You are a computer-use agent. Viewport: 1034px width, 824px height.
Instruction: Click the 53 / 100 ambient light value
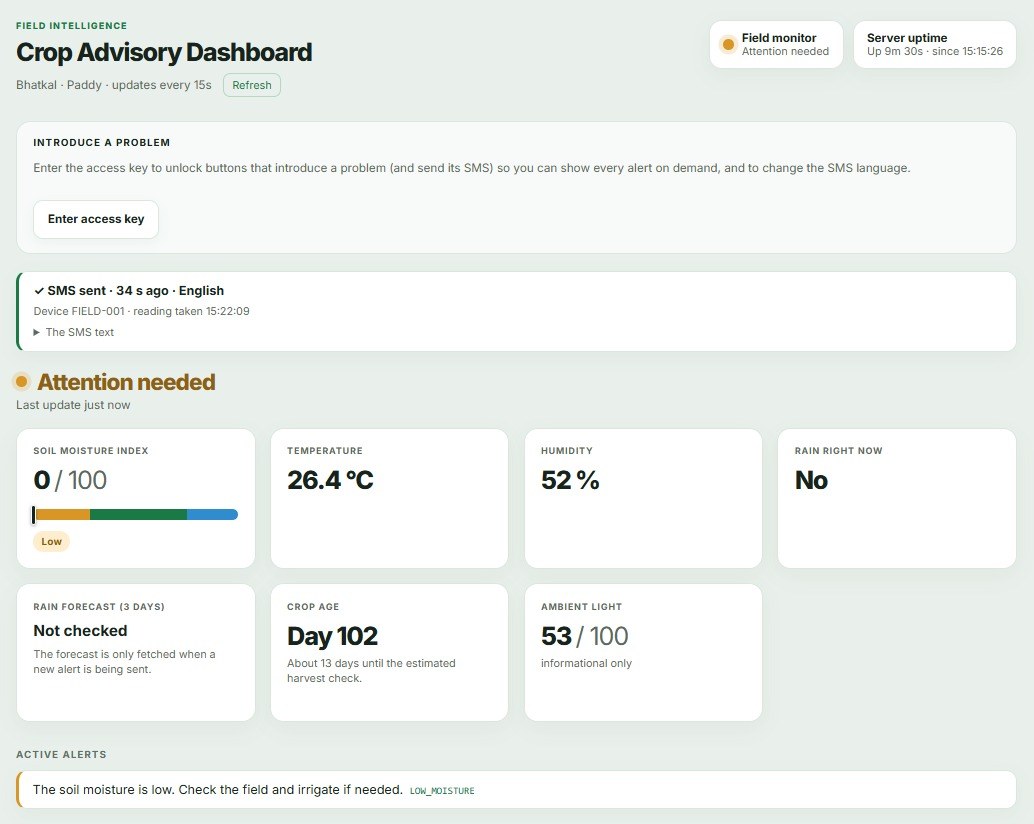point(584,636)
